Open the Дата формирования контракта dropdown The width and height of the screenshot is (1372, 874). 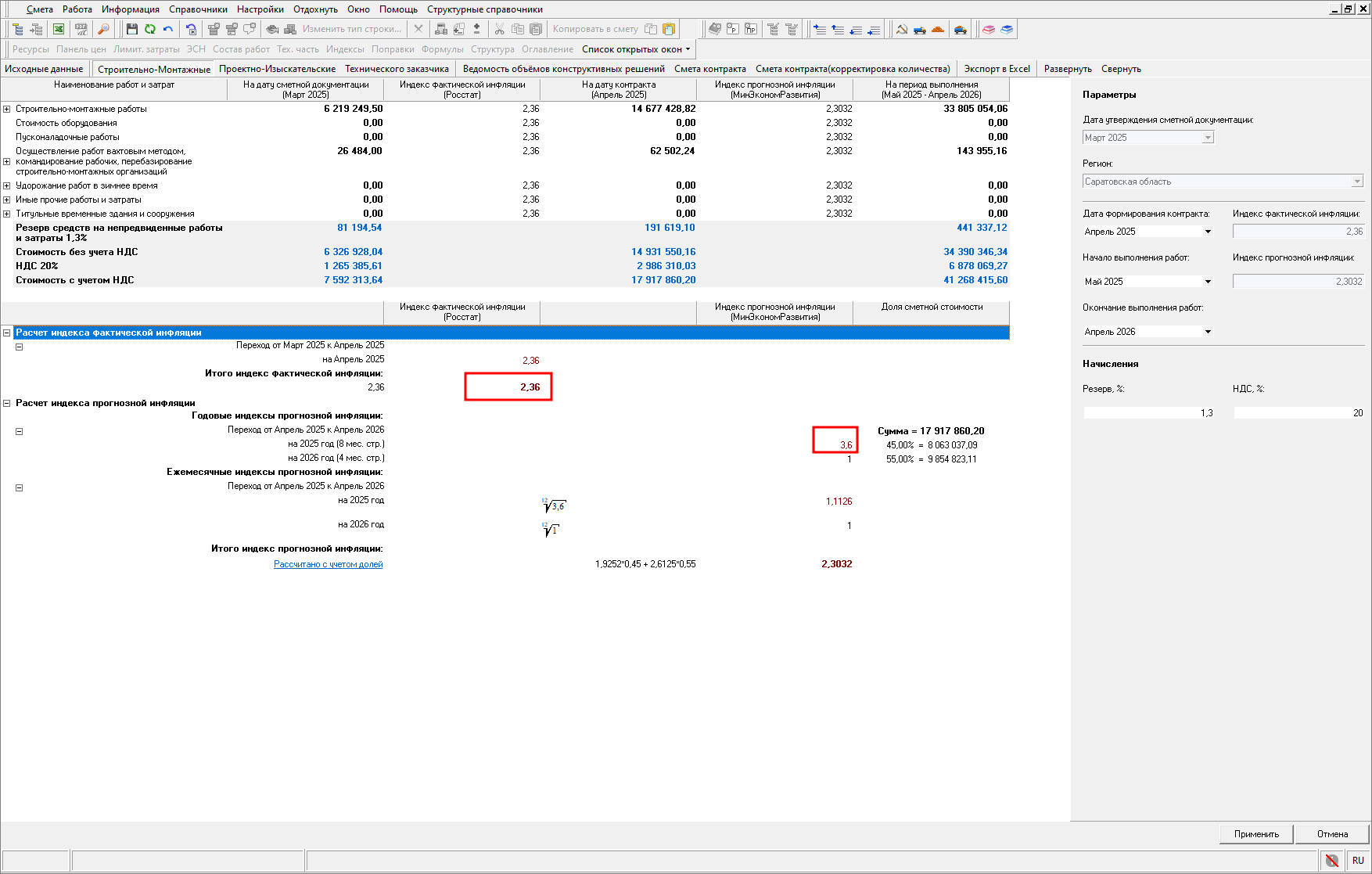(1207, 232)
